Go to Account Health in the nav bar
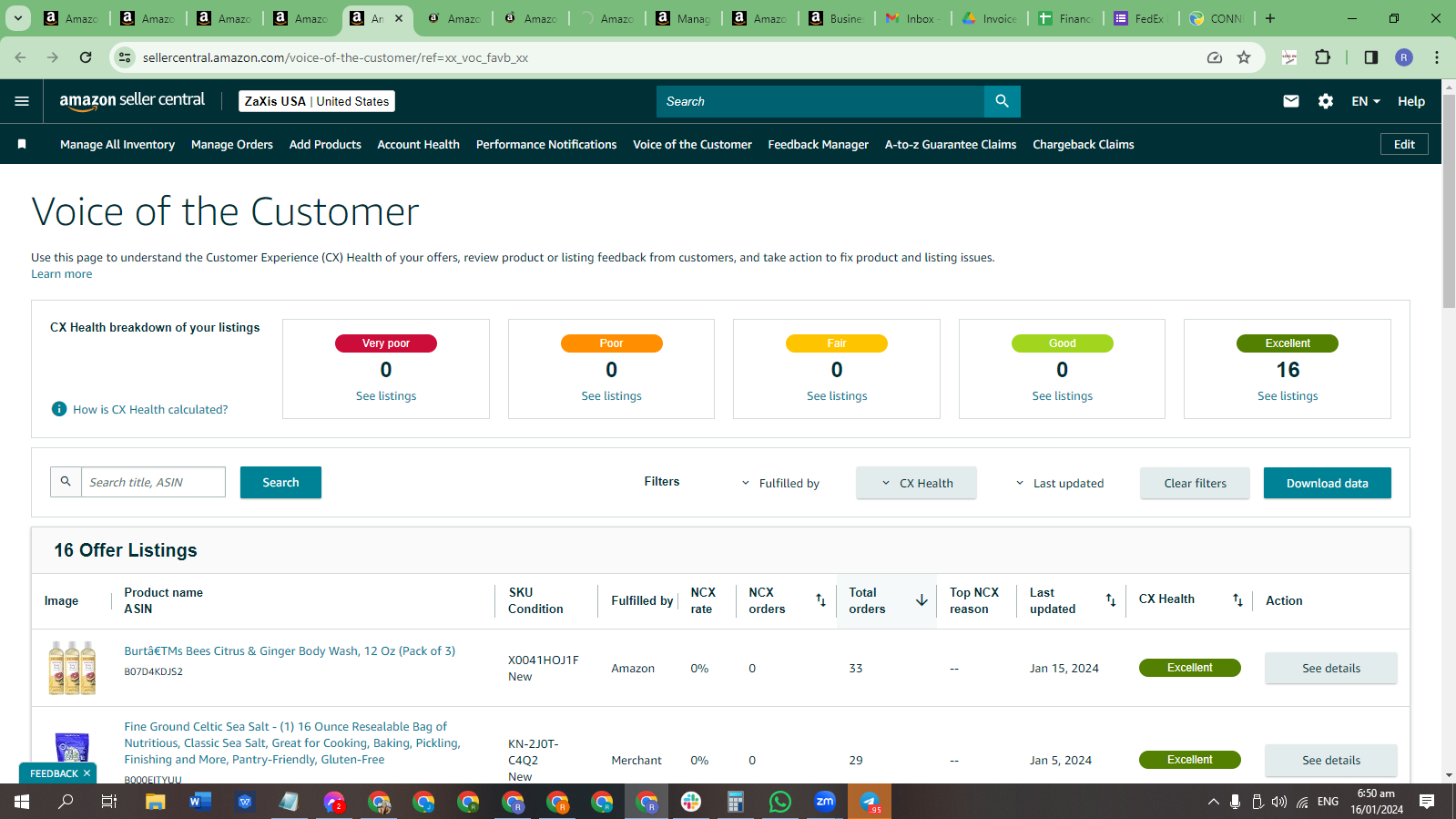 [419, 144]
